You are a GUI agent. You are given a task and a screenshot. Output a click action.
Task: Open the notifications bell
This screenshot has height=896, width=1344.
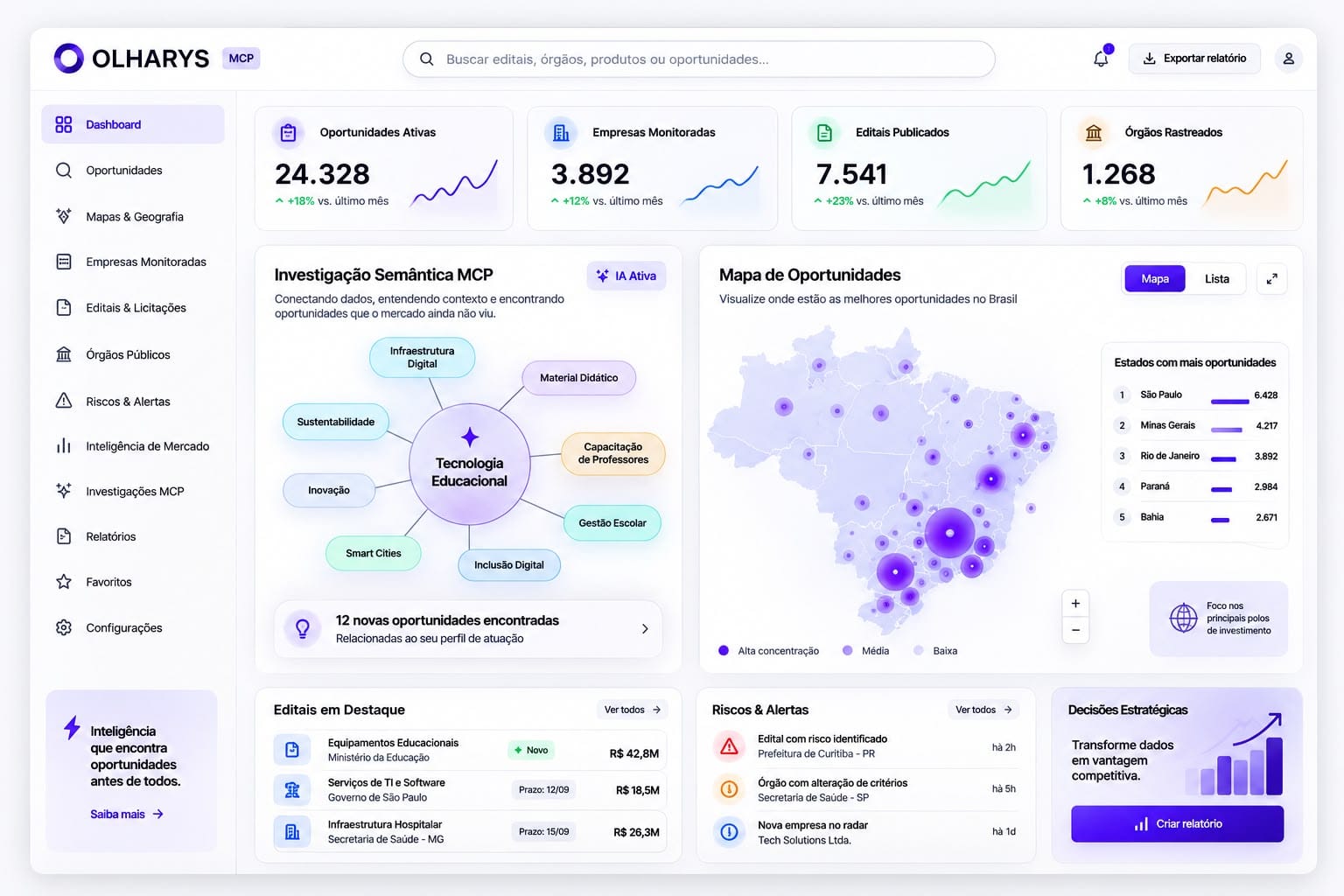pyautogui.click(x=1101, y=59)
